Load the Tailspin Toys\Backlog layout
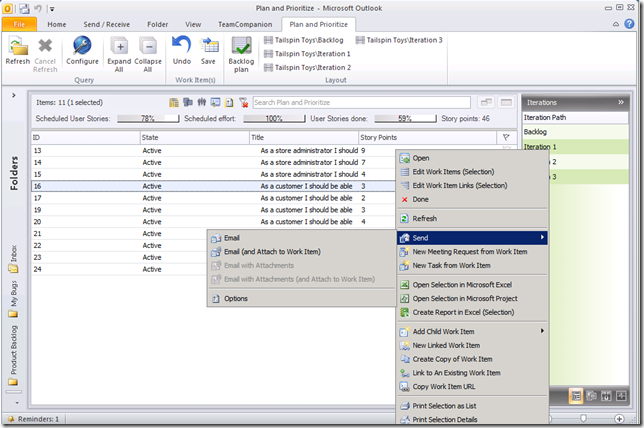The width and height of the screenshot is (644, 428). click(304, 40)
